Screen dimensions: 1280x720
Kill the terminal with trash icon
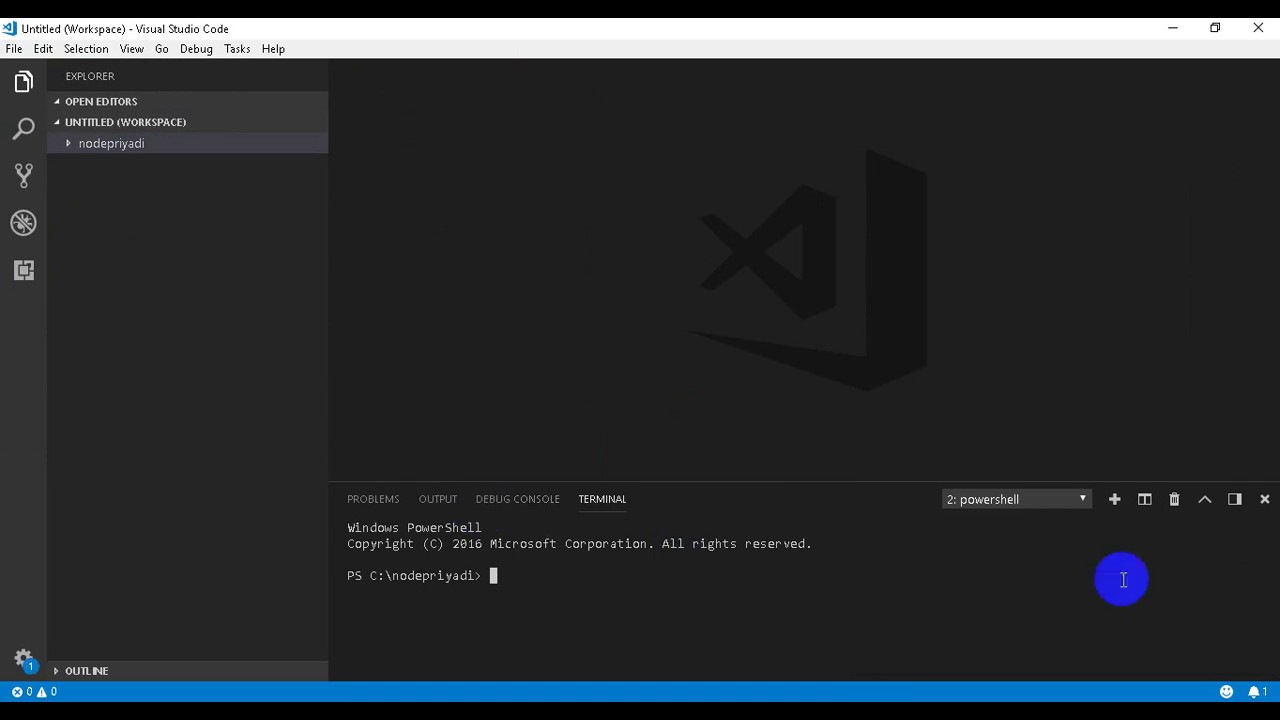pyautogui.click(x=1174, y=499)
